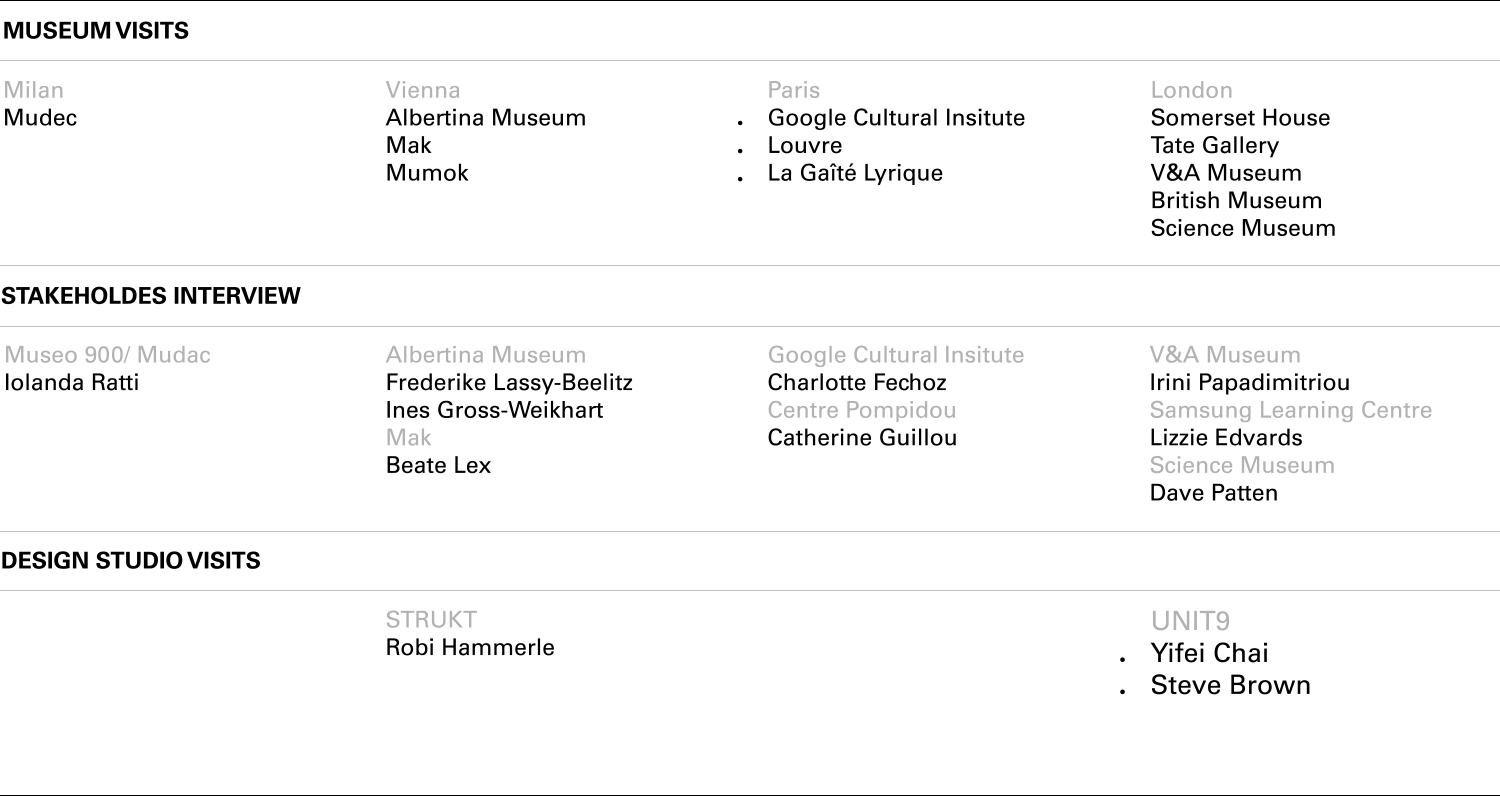Image resolution: width=1500 pixels, height=796 pixels.
Task: Click the name Iolanda Ratti
Action: pos(72,383)
